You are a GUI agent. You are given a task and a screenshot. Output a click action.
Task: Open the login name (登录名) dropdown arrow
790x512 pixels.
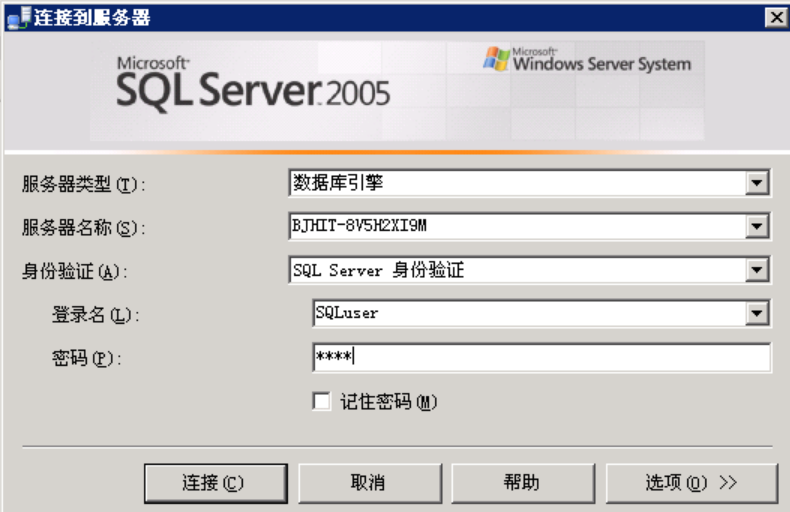point(757,314)
